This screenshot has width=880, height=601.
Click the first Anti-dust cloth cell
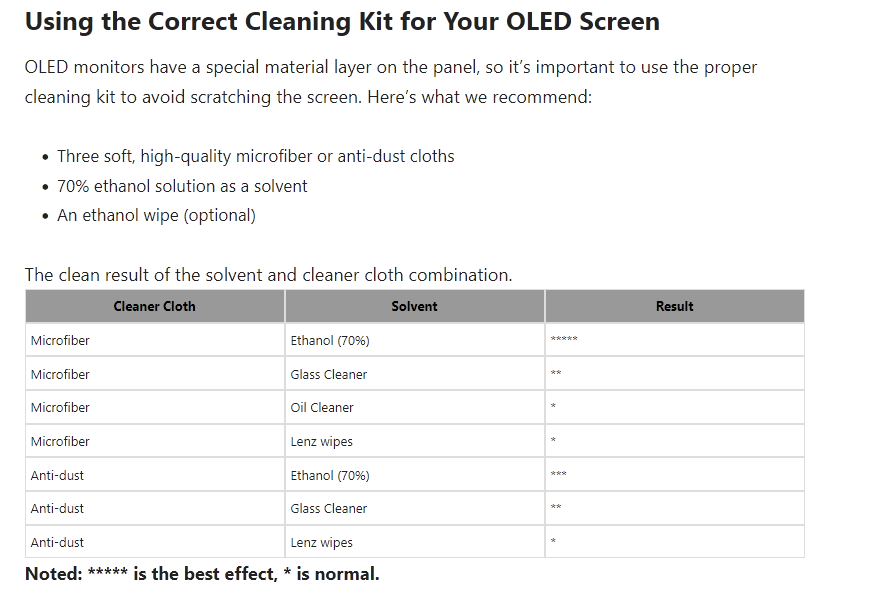(x=155, y=475)
